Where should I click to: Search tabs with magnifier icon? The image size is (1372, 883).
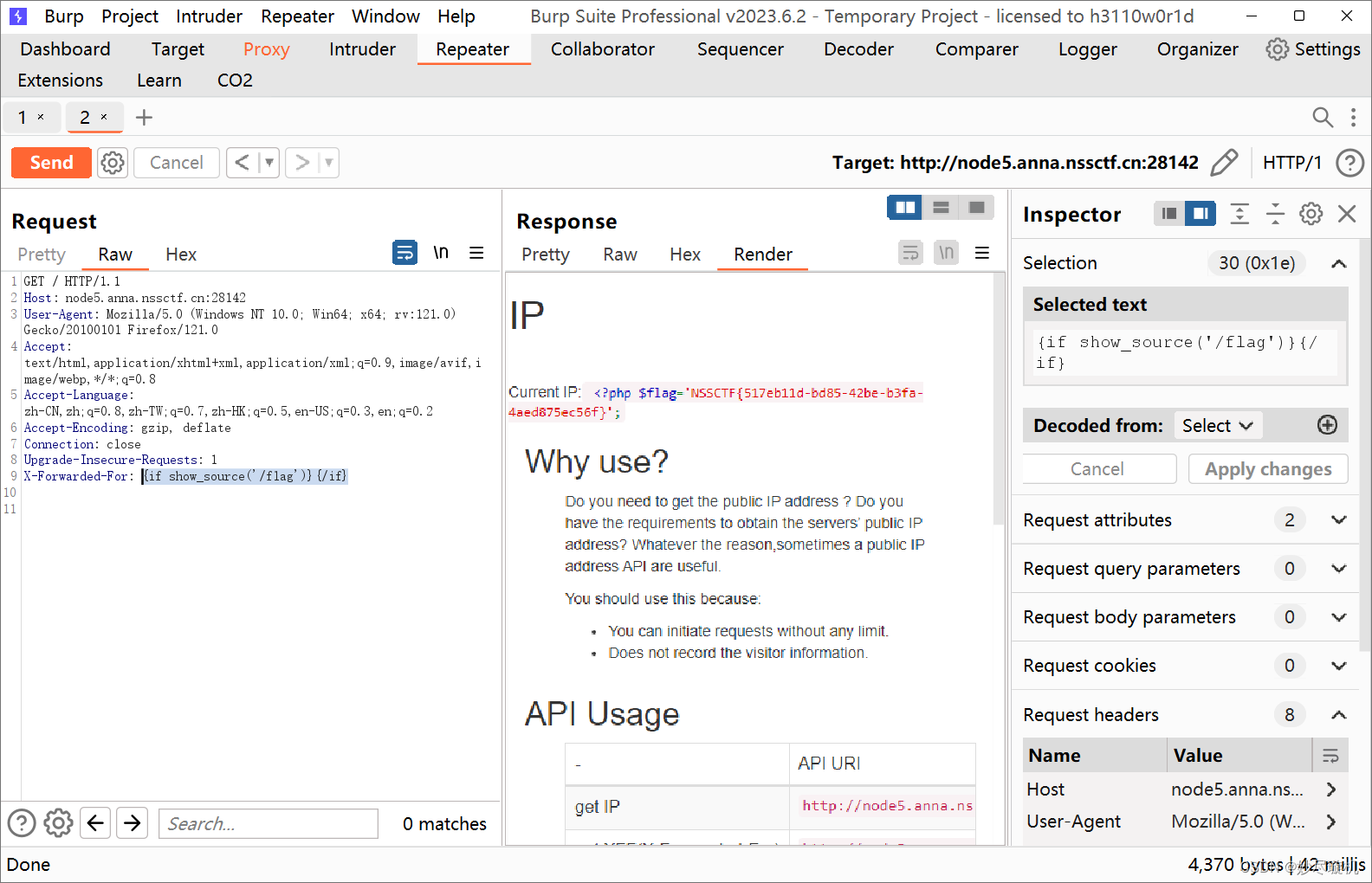pyautogui.click(x=1323, y=117)
